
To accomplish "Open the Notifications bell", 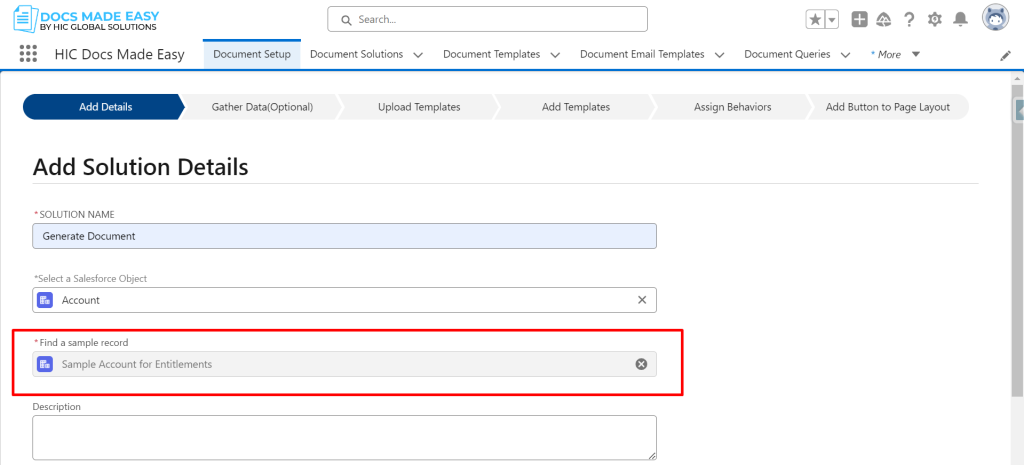I will pos(960,20).
